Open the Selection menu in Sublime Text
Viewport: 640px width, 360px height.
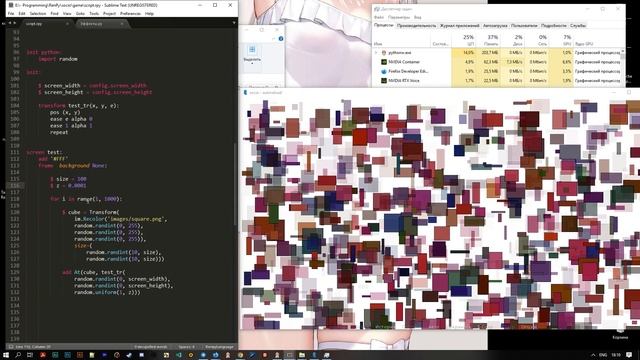(x=38, y=13)
